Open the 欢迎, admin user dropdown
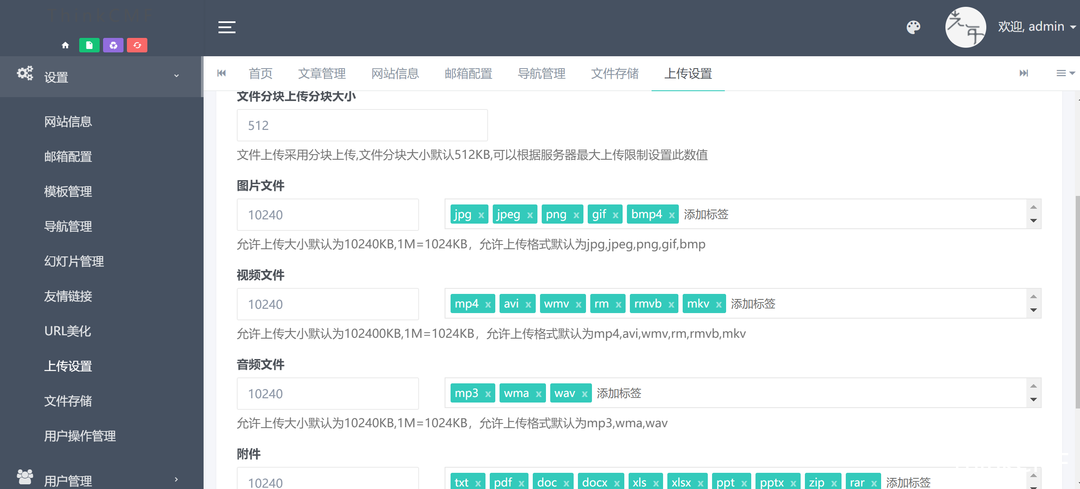 tap(1037, 27)
